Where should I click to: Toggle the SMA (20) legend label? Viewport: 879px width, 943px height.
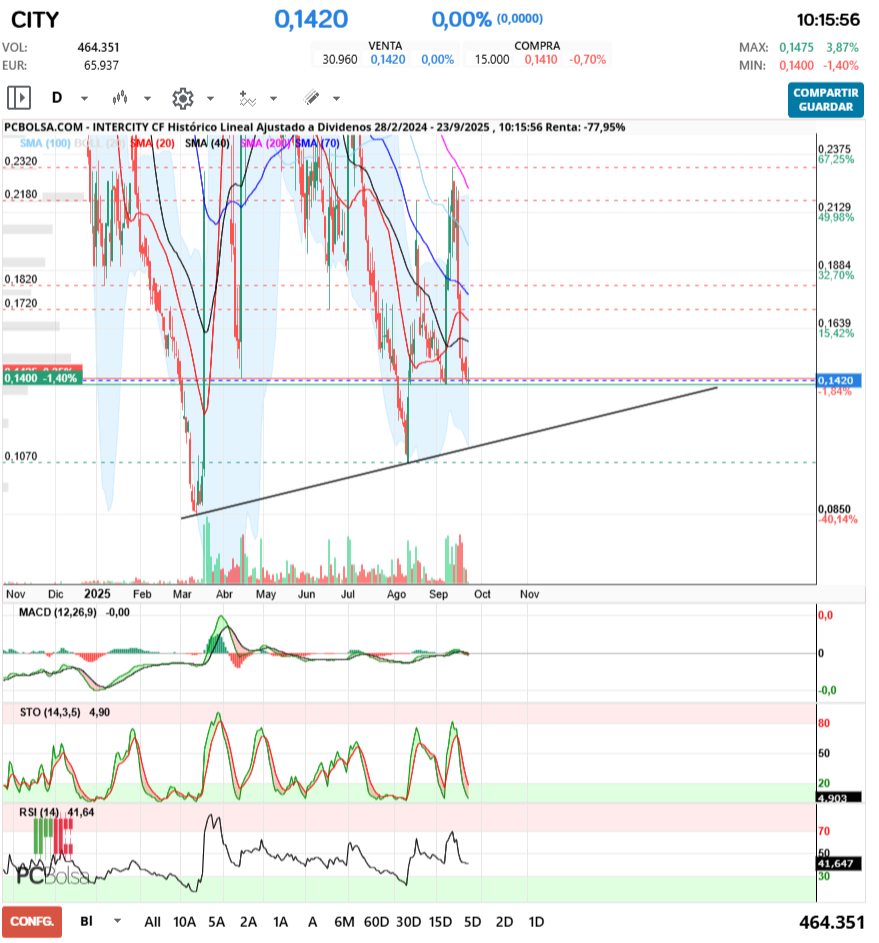tap(153, 143)
